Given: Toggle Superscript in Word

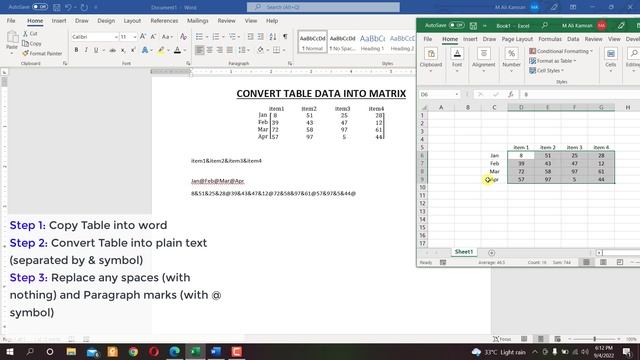Looking at the screenshot, I should 133,50.
